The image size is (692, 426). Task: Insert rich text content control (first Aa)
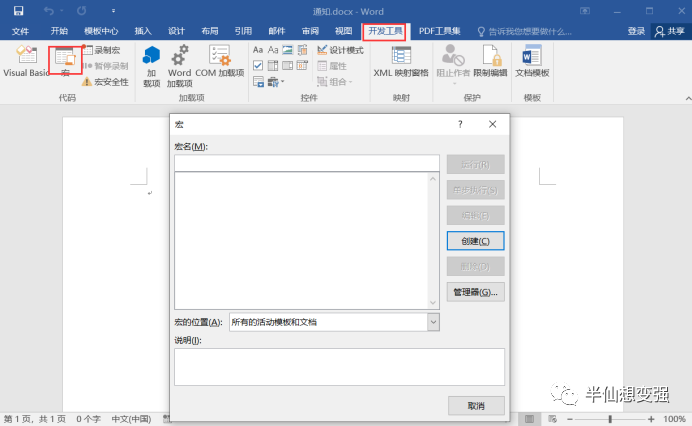coord(258,50)
